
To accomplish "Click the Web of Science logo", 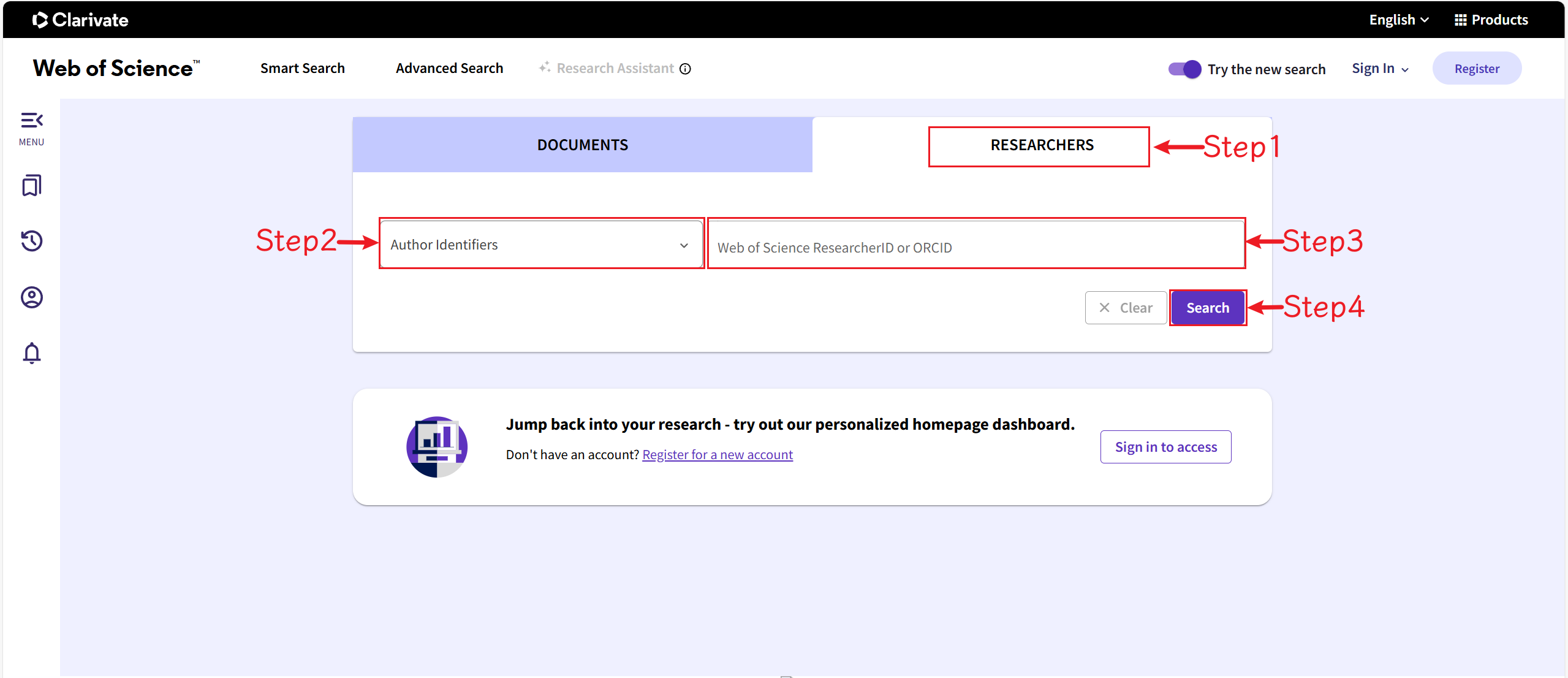I will pos(115,68).
